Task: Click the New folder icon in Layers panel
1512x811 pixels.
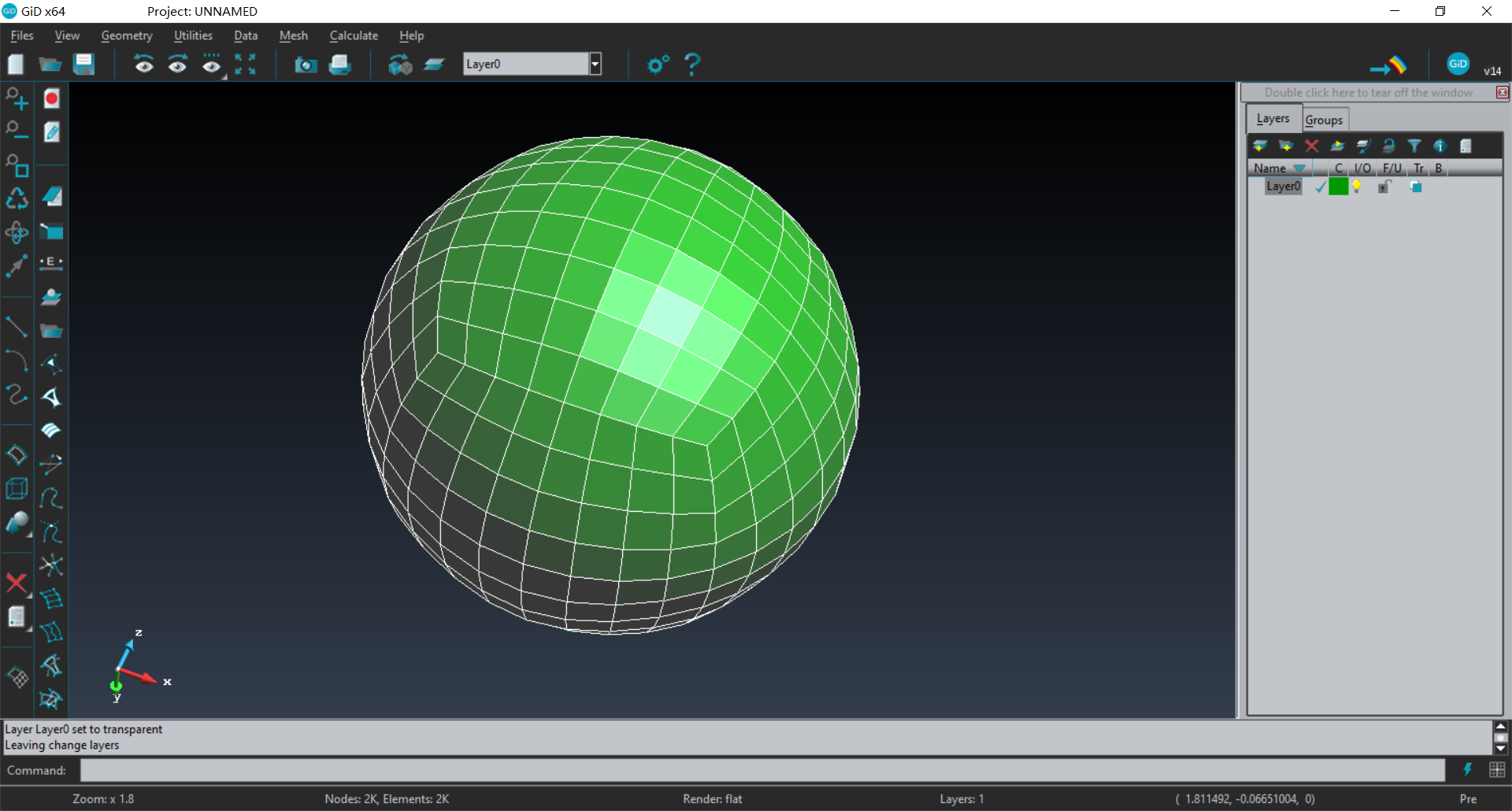Action: [x=1286, y=146]
